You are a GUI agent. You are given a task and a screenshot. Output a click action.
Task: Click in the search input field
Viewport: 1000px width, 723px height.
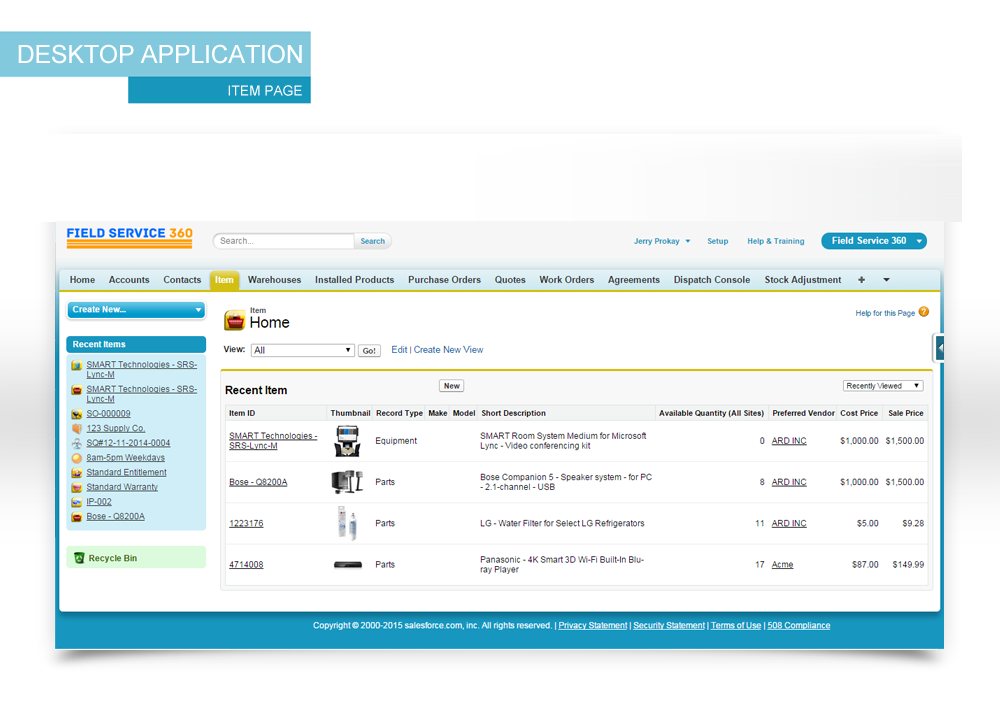pos(285,241)
